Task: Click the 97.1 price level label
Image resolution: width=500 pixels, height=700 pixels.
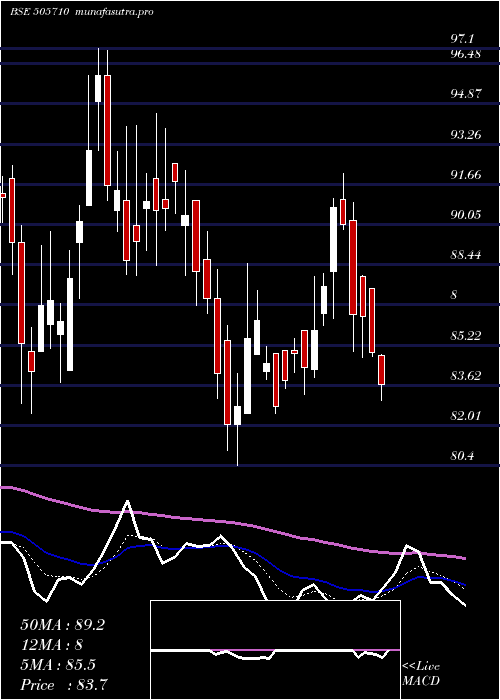Action: (463, 39)
